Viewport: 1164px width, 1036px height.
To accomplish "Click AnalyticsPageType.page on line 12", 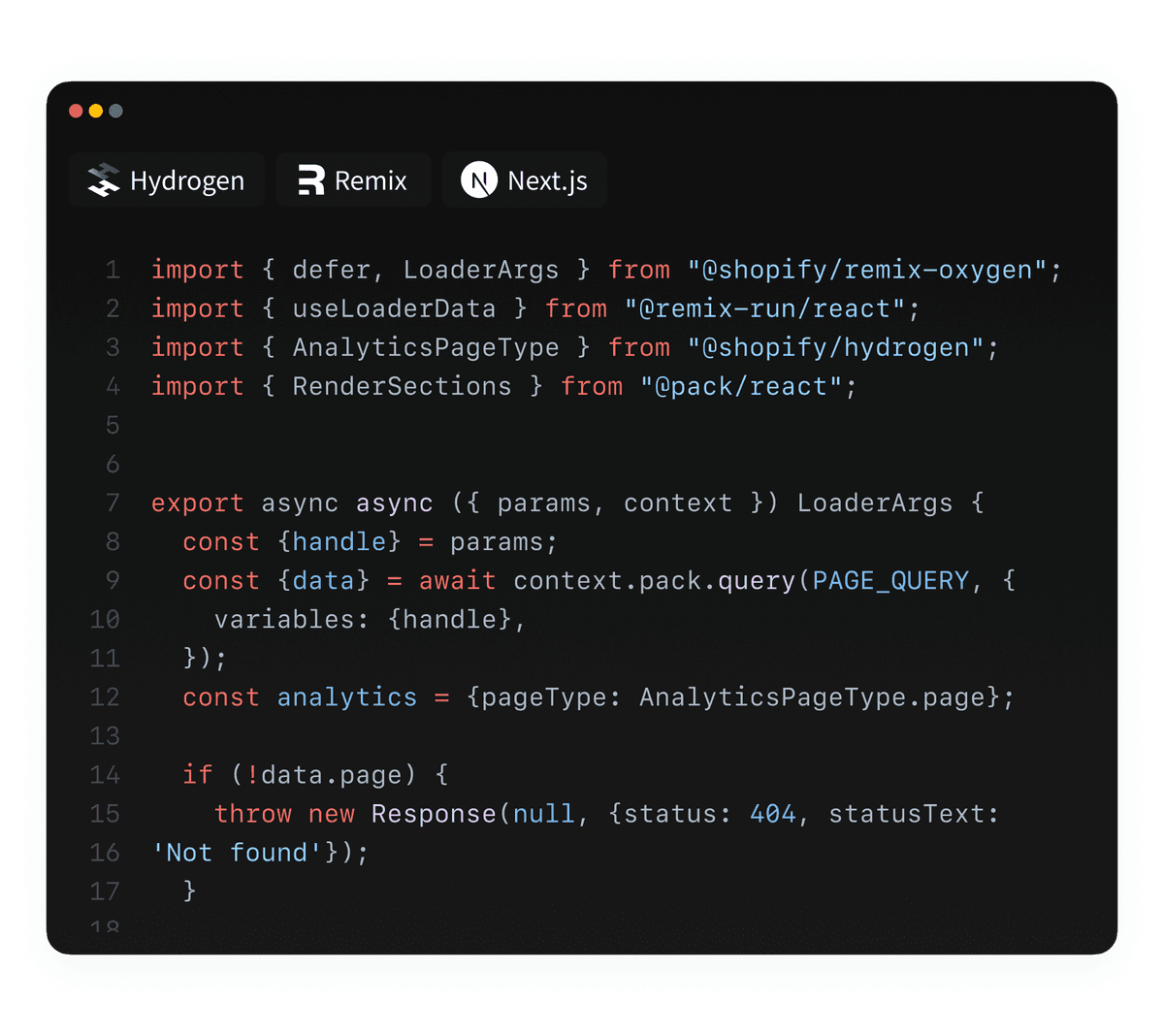I will coord(813,697).
